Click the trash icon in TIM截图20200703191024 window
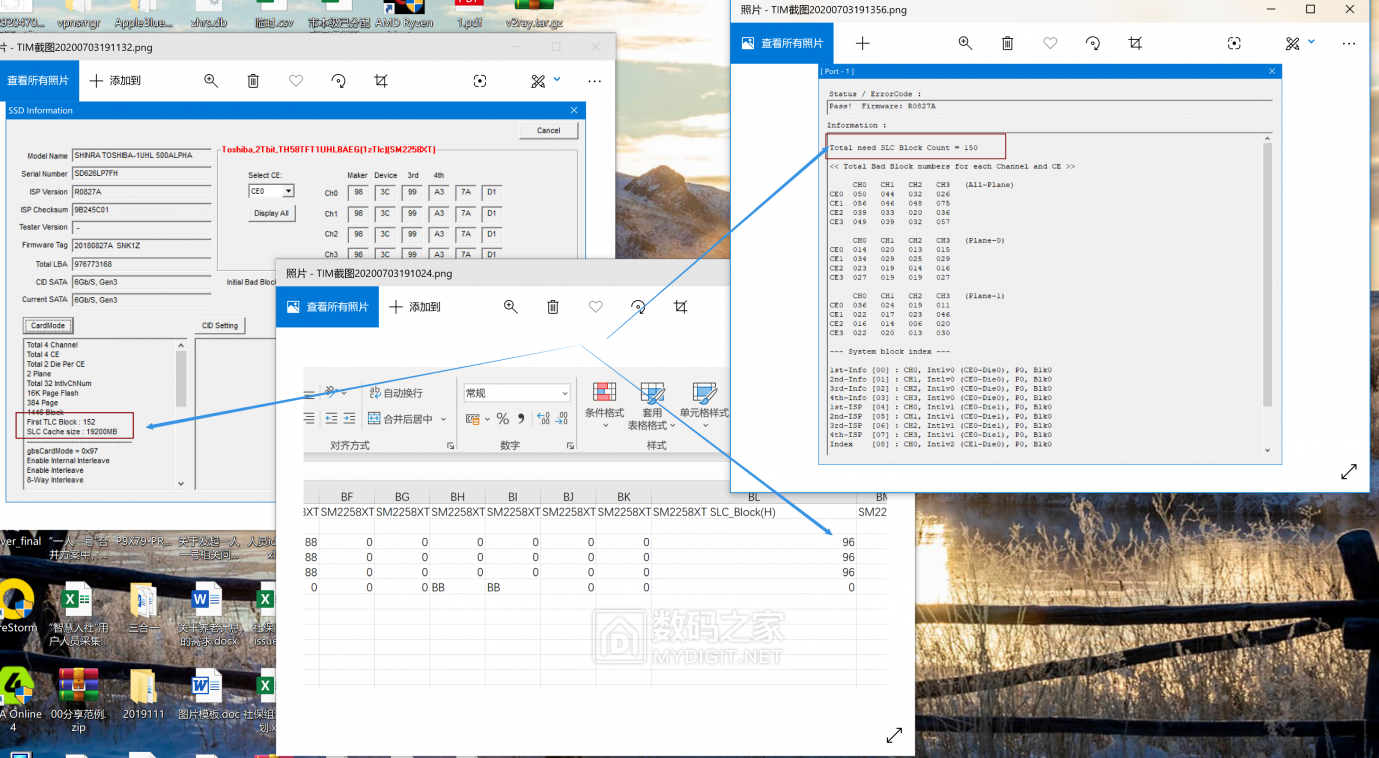 (553, 307)
